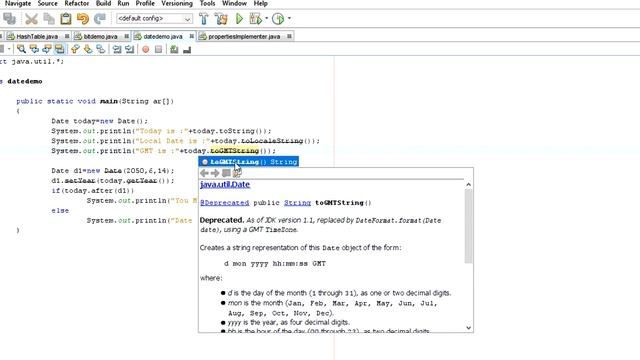Expand Debug Project dropdown arrow

267,18
